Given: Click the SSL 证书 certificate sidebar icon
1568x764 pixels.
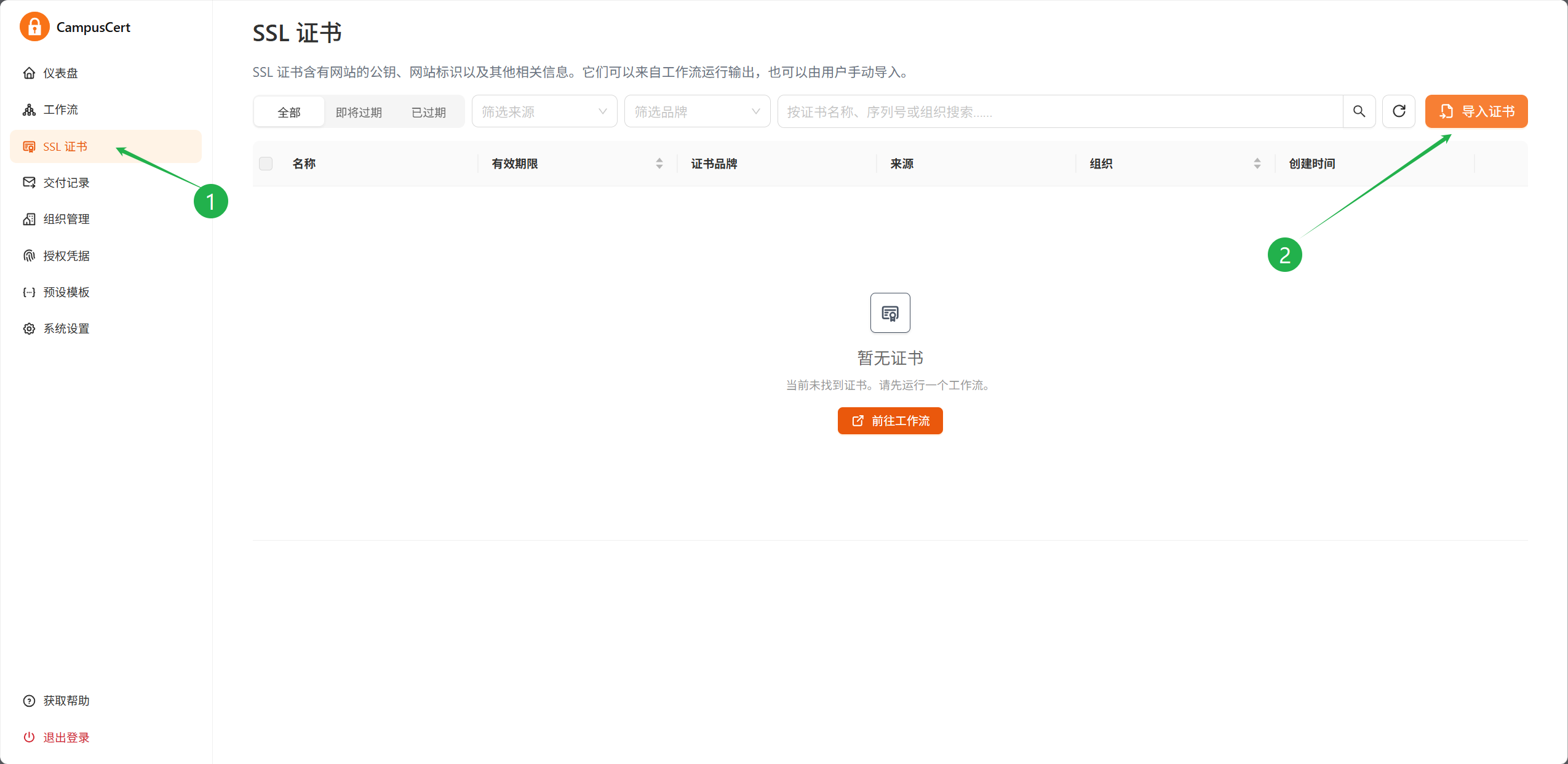Looking at the screenshot, I should tap(29, 146).
